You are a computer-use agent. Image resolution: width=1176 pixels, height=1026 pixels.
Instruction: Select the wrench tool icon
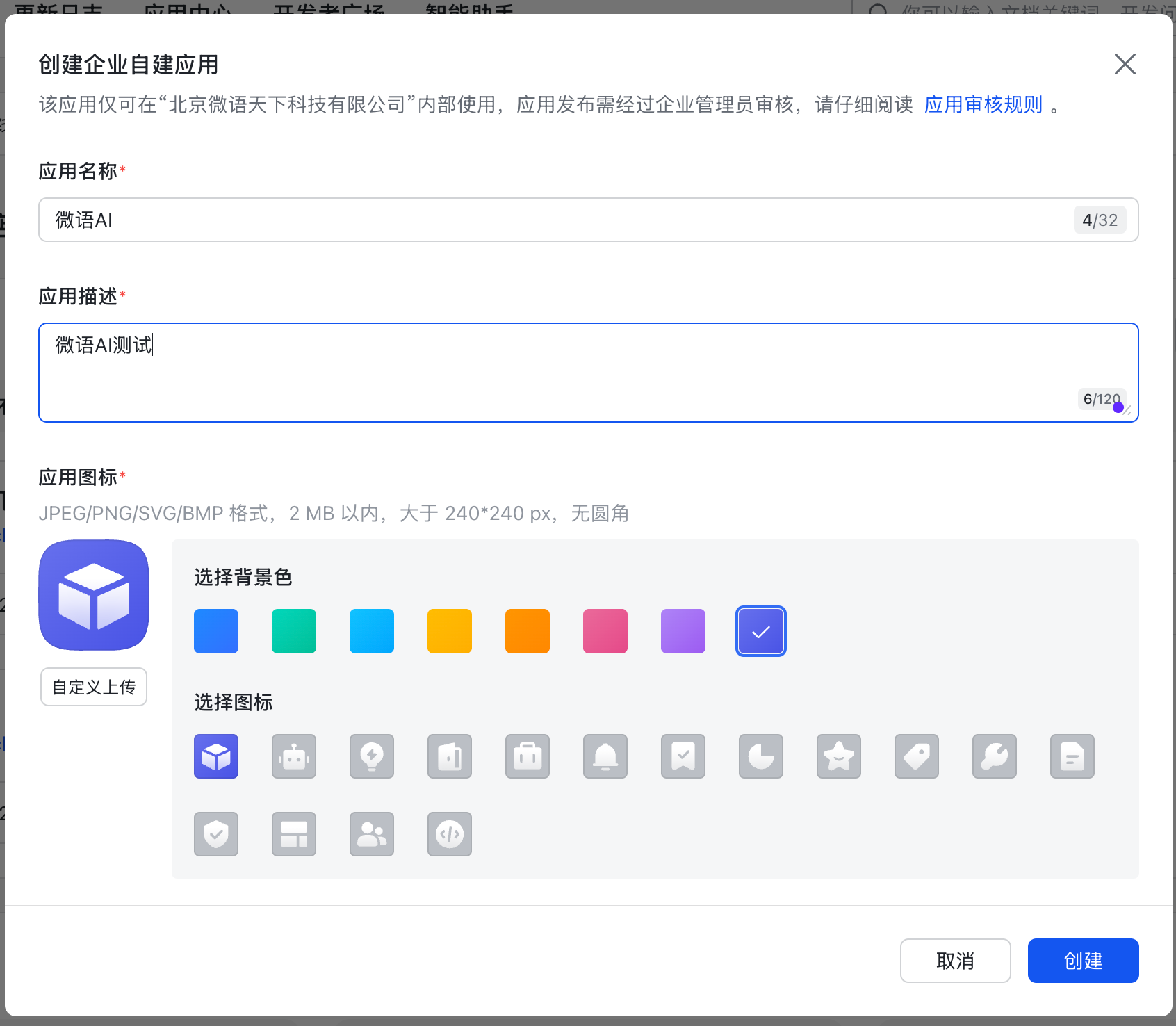(995, 756)
